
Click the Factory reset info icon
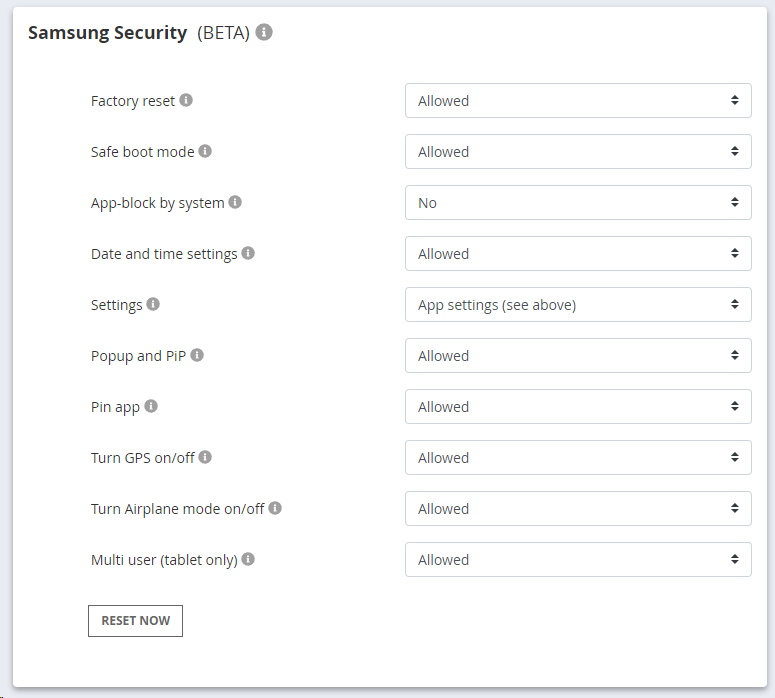pos(186,100)
